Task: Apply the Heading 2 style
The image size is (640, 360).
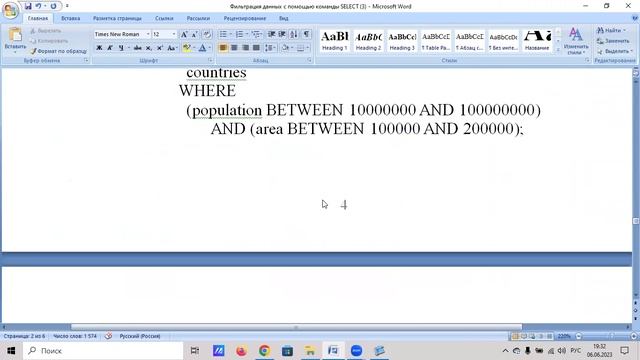Action: tap(368, 41)
